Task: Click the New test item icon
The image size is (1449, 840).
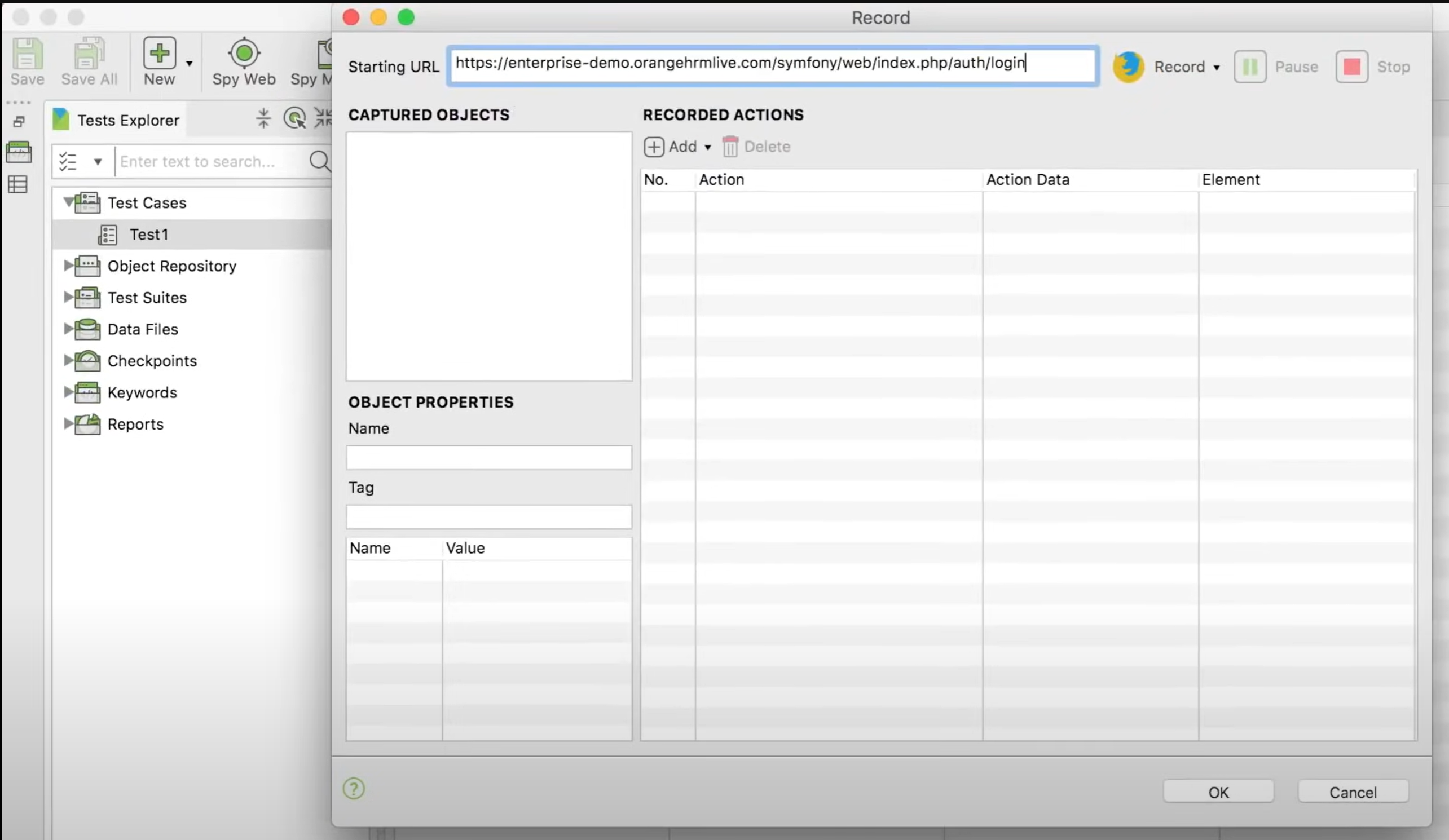Action: click(159, 54)
